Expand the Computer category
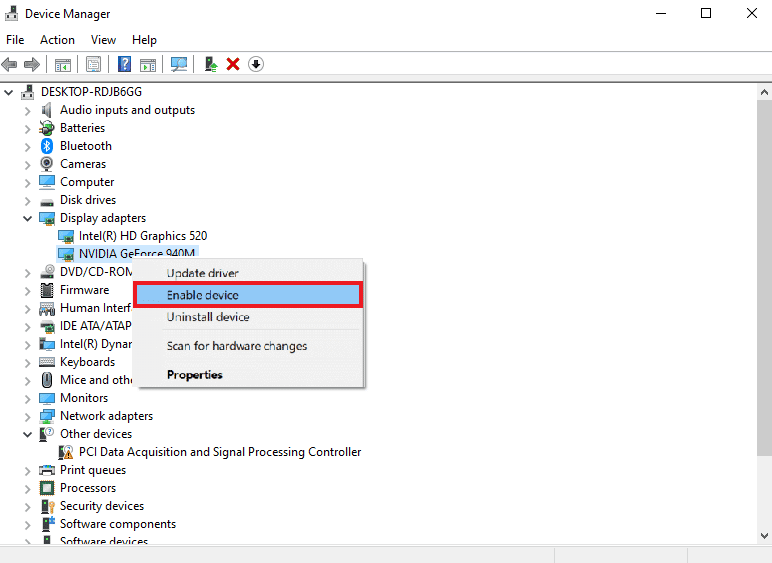This screenshot has width=772, height=563. pyautogui.click(x=28, y=183)
